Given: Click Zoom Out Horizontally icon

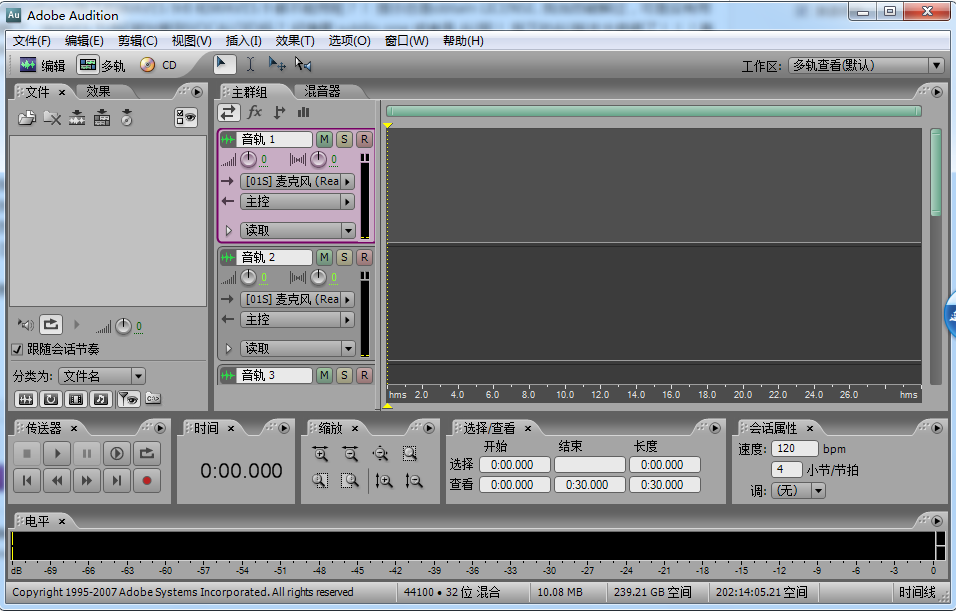Looking at the screenshot, I should coord(350,454).
